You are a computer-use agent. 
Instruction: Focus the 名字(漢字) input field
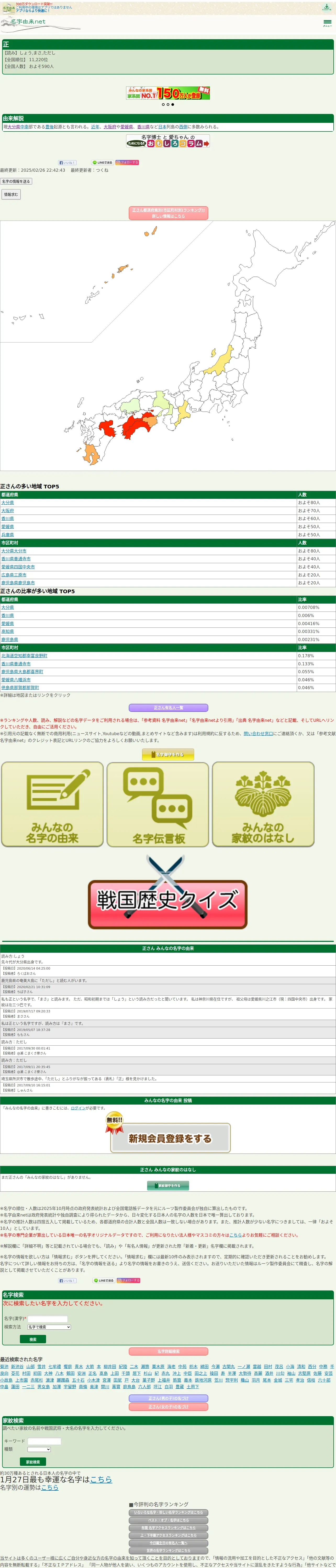(x=48, y=1318)
